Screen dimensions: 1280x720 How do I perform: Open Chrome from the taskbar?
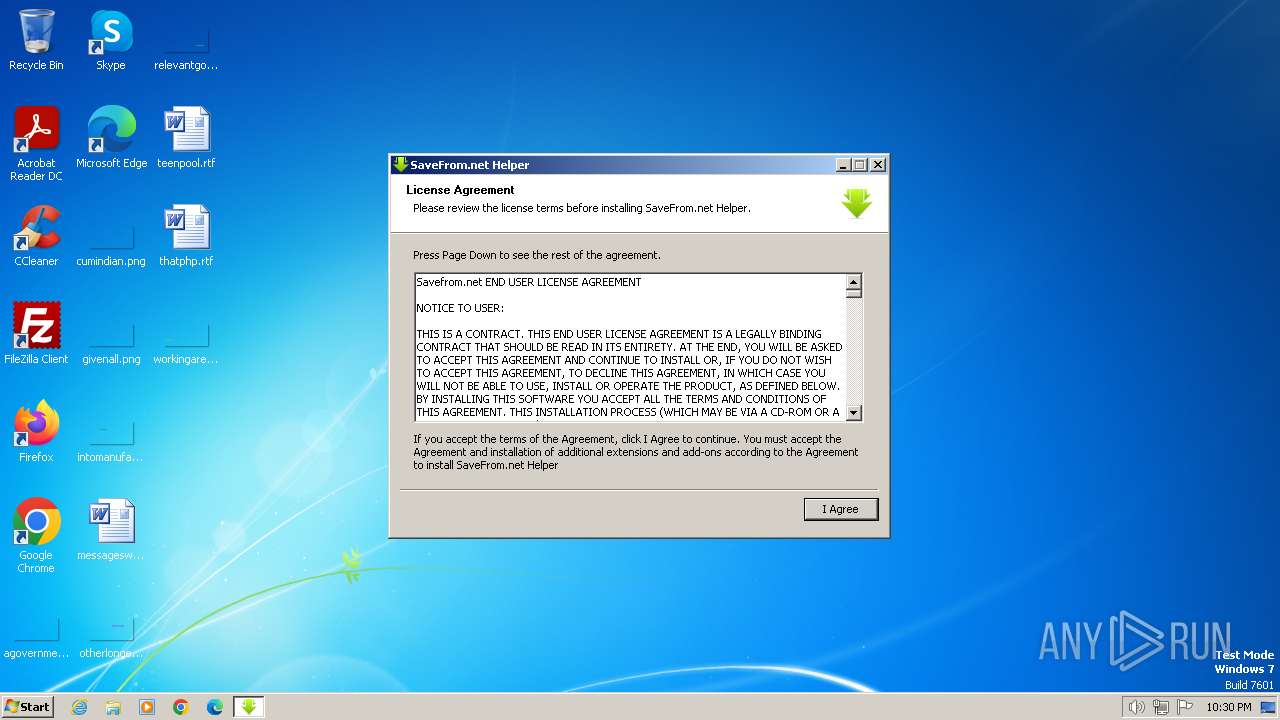tap(181, 707)
